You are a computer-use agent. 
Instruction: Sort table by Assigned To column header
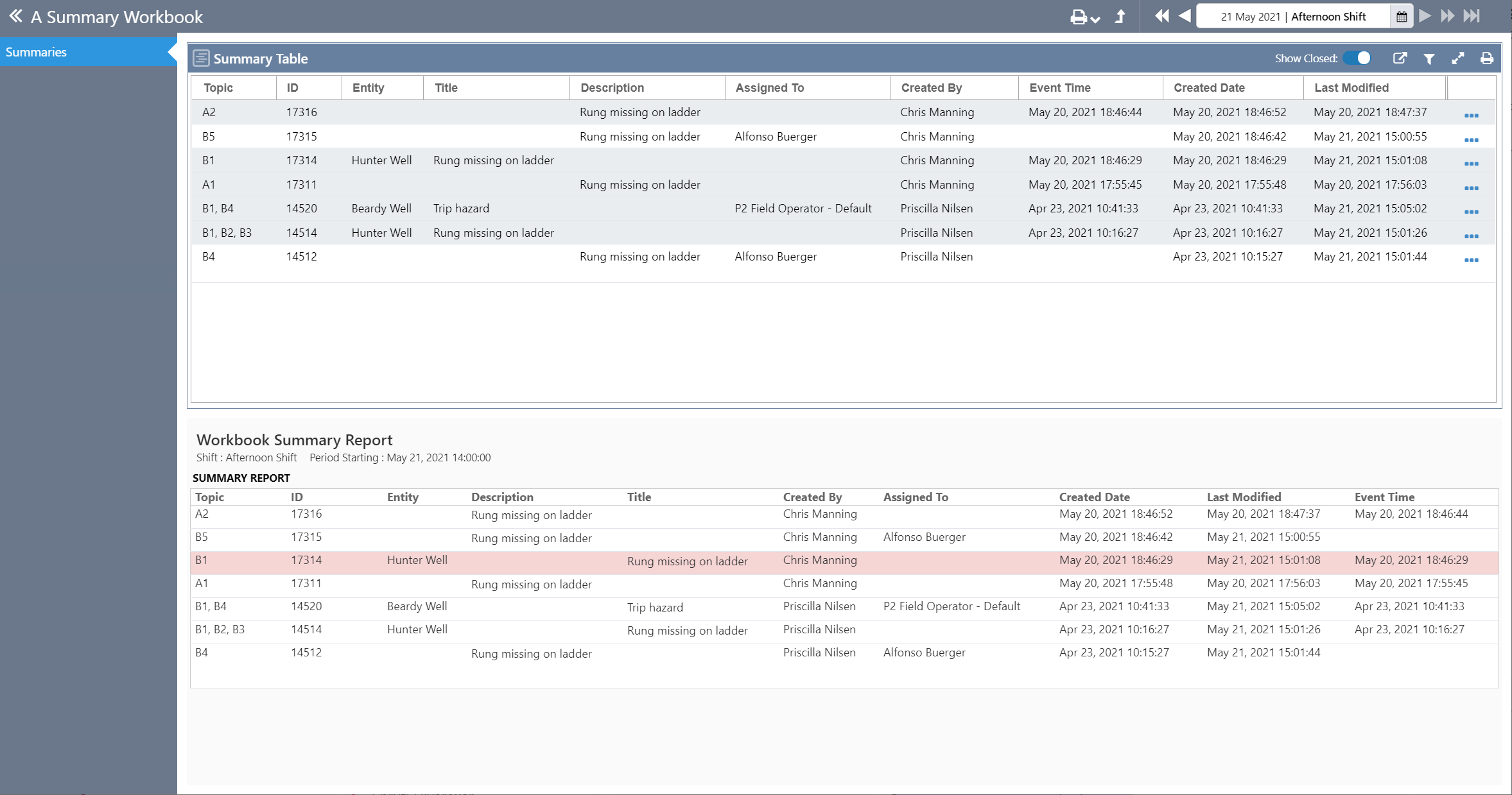point(769,88)
